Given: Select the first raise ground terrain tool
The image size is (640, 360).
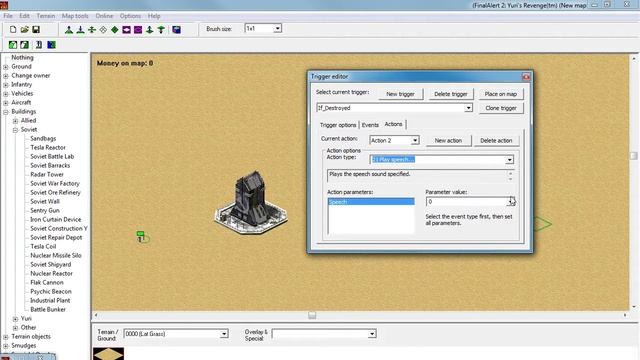Looking at the screenshot, I should [69, 29].
